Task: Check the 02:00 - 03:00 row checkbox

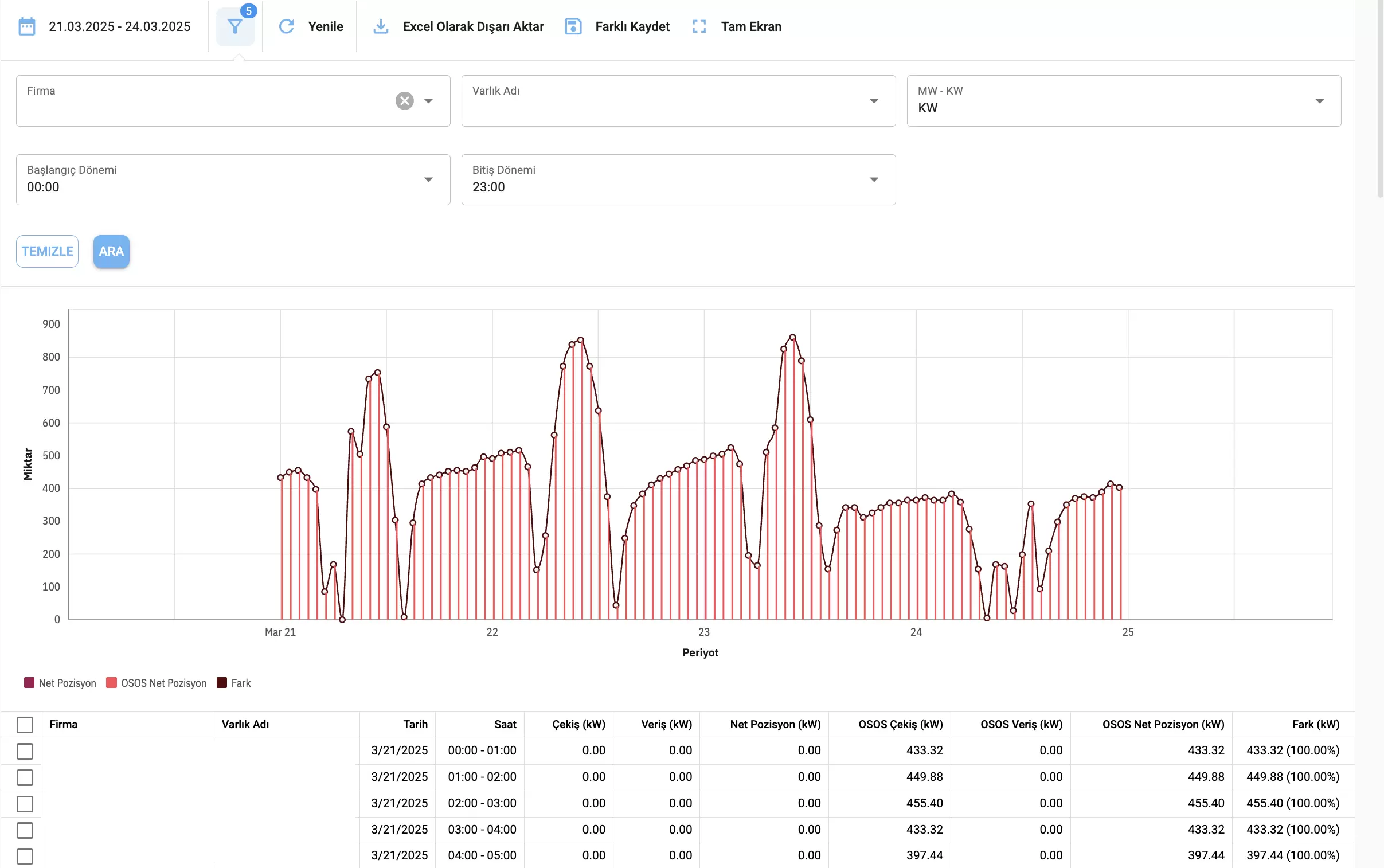Action: click(25, 804)
